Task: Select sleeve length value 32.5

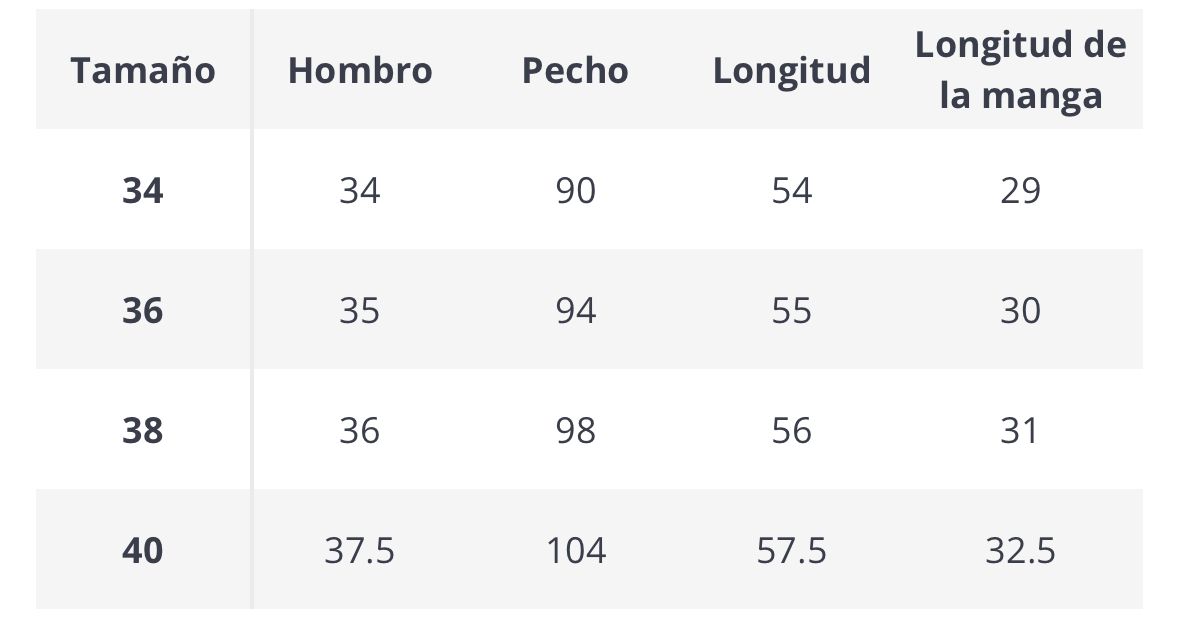Action: point(1020,550)
